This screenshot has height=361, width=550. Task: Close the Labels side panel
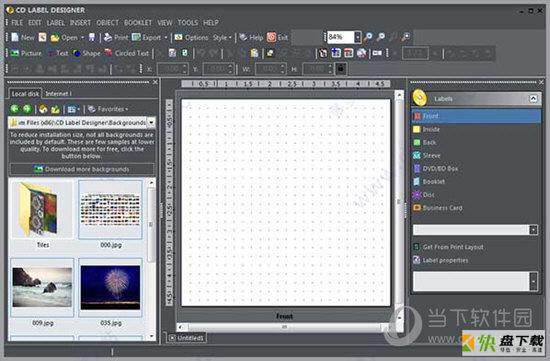541,82
